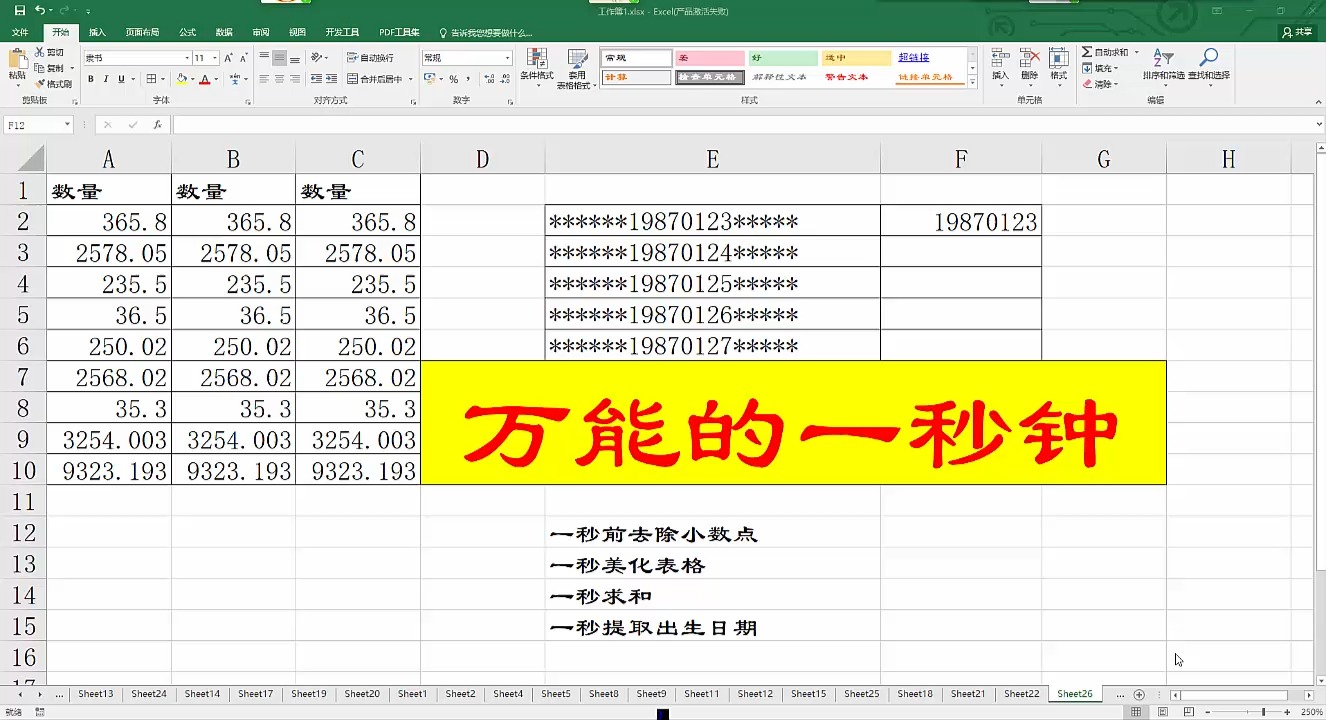Toggle italic formatting
This screenshot has height=720, width=1326.
tap(106, 79)
